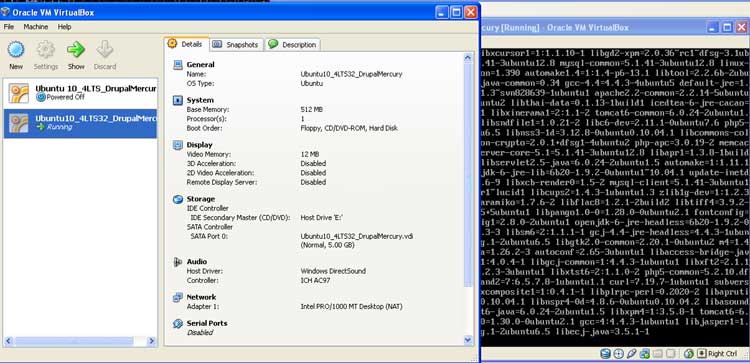The width and height of the screenshot is (750, 363).
Task: Click the Description tab speech bubble icon
Action: [x=273, y=44]
